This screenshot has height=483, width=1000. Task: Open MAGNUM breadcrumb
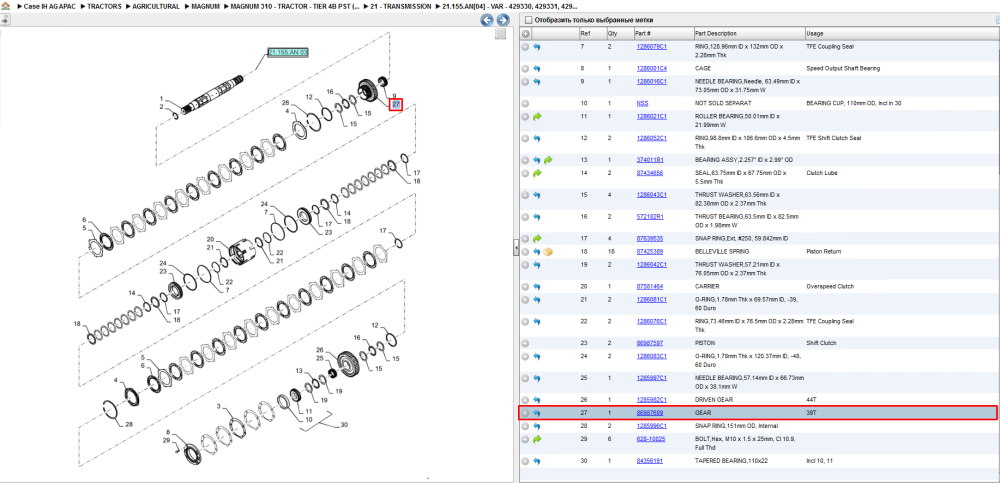(206, 6)
